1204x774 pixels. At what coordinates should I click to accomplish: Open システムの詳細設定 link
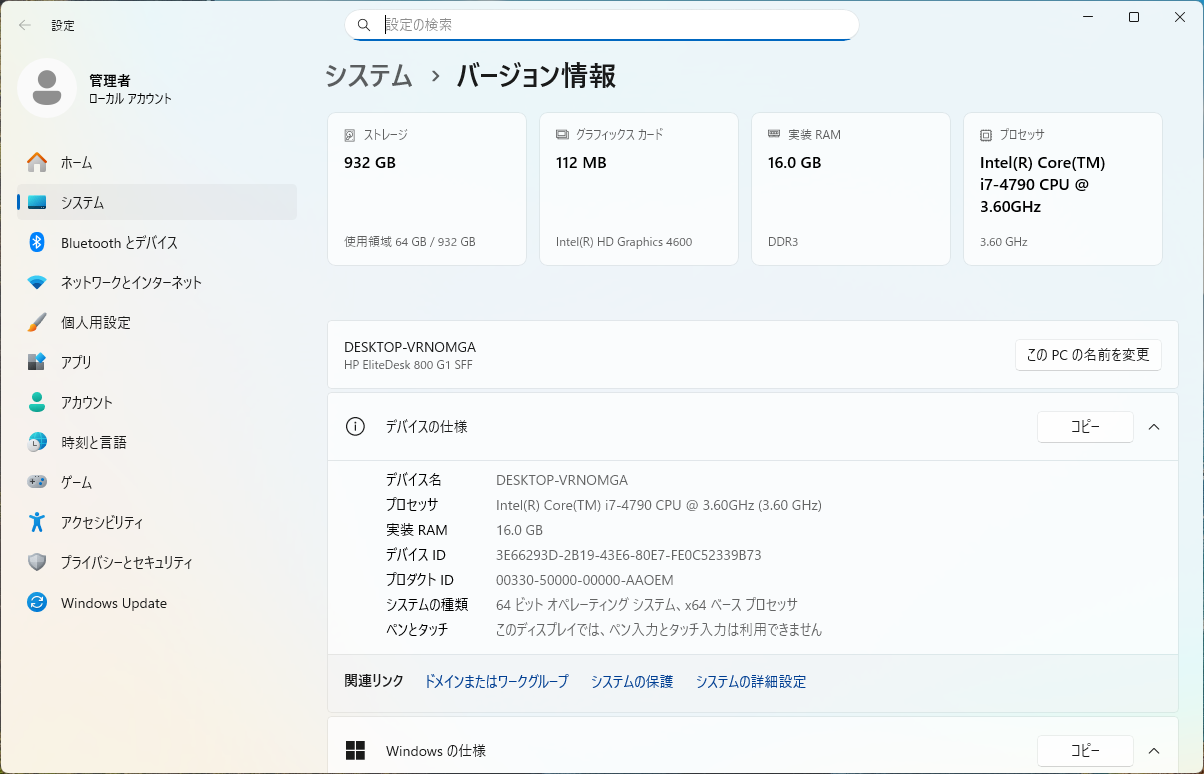click(750, 681)
